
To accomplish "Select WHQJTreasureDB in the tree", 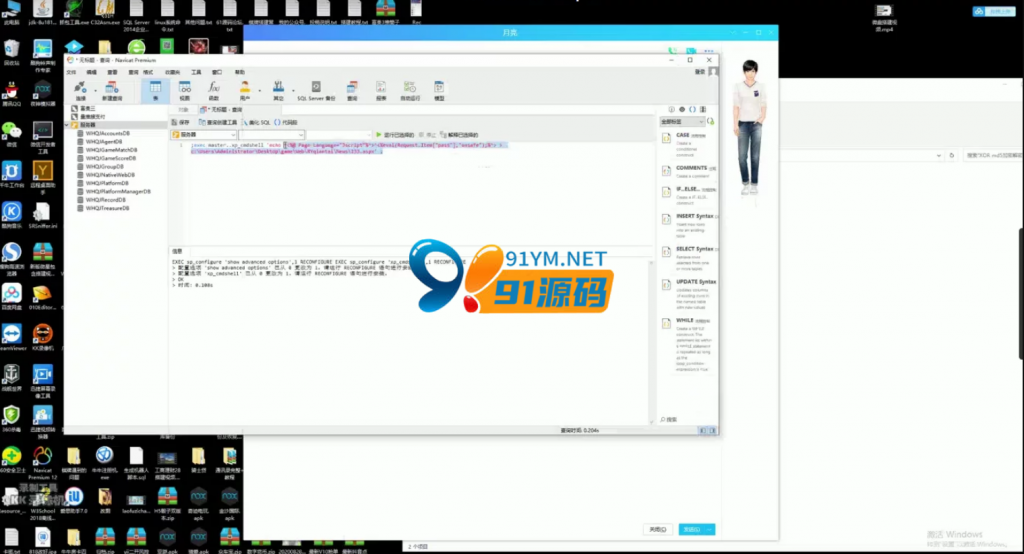I will (x=107, y=208).
